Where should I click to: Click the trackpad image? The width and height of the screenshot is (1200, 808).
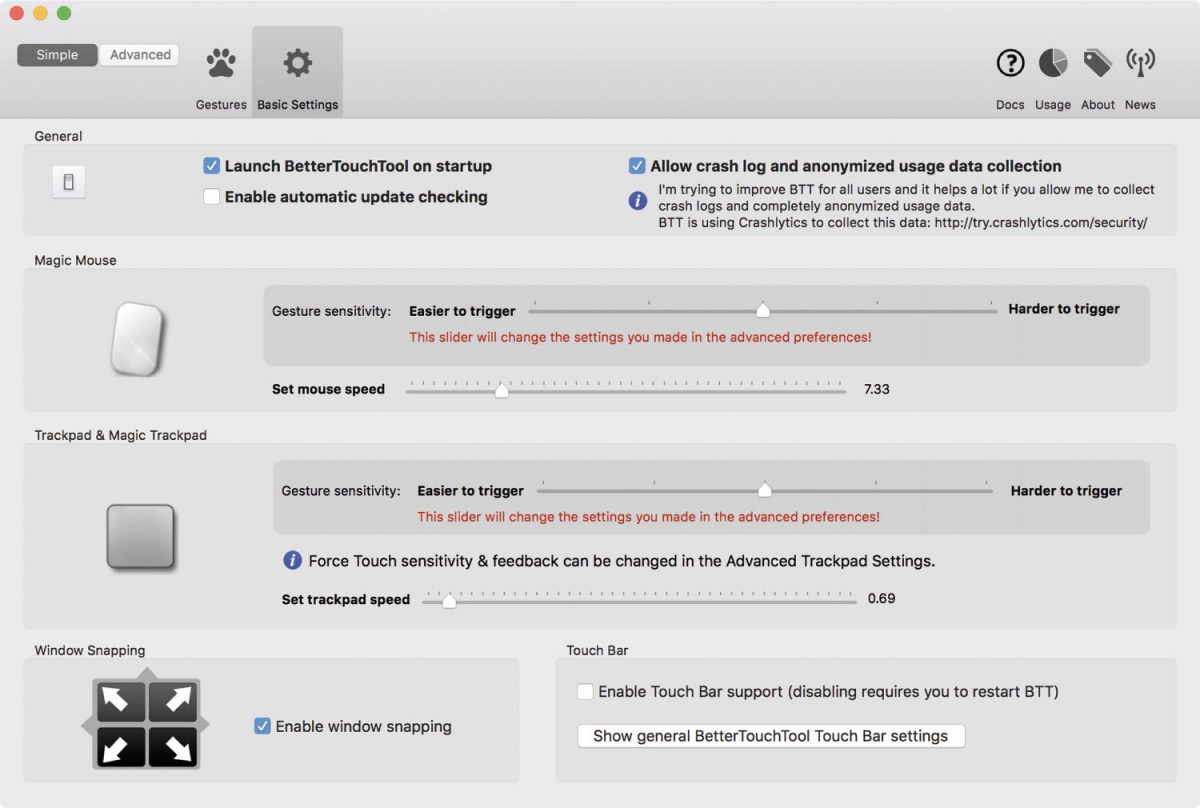point(141,537)
